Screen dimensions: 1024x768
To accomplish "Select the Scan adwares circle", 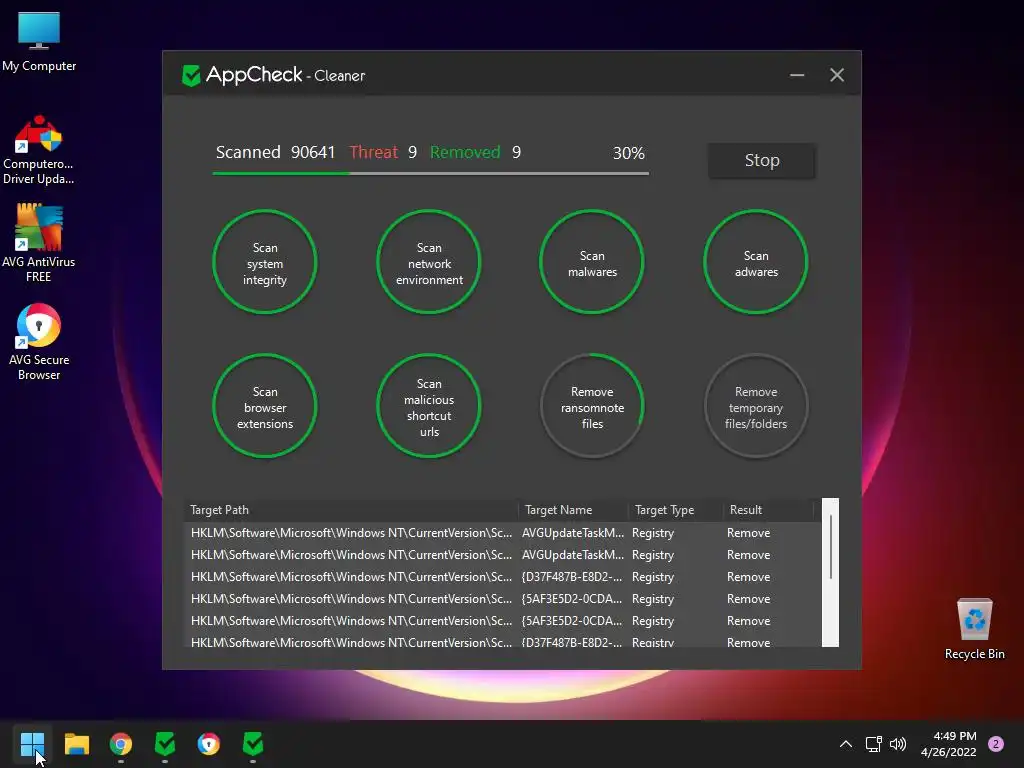I will coord(756,263).
